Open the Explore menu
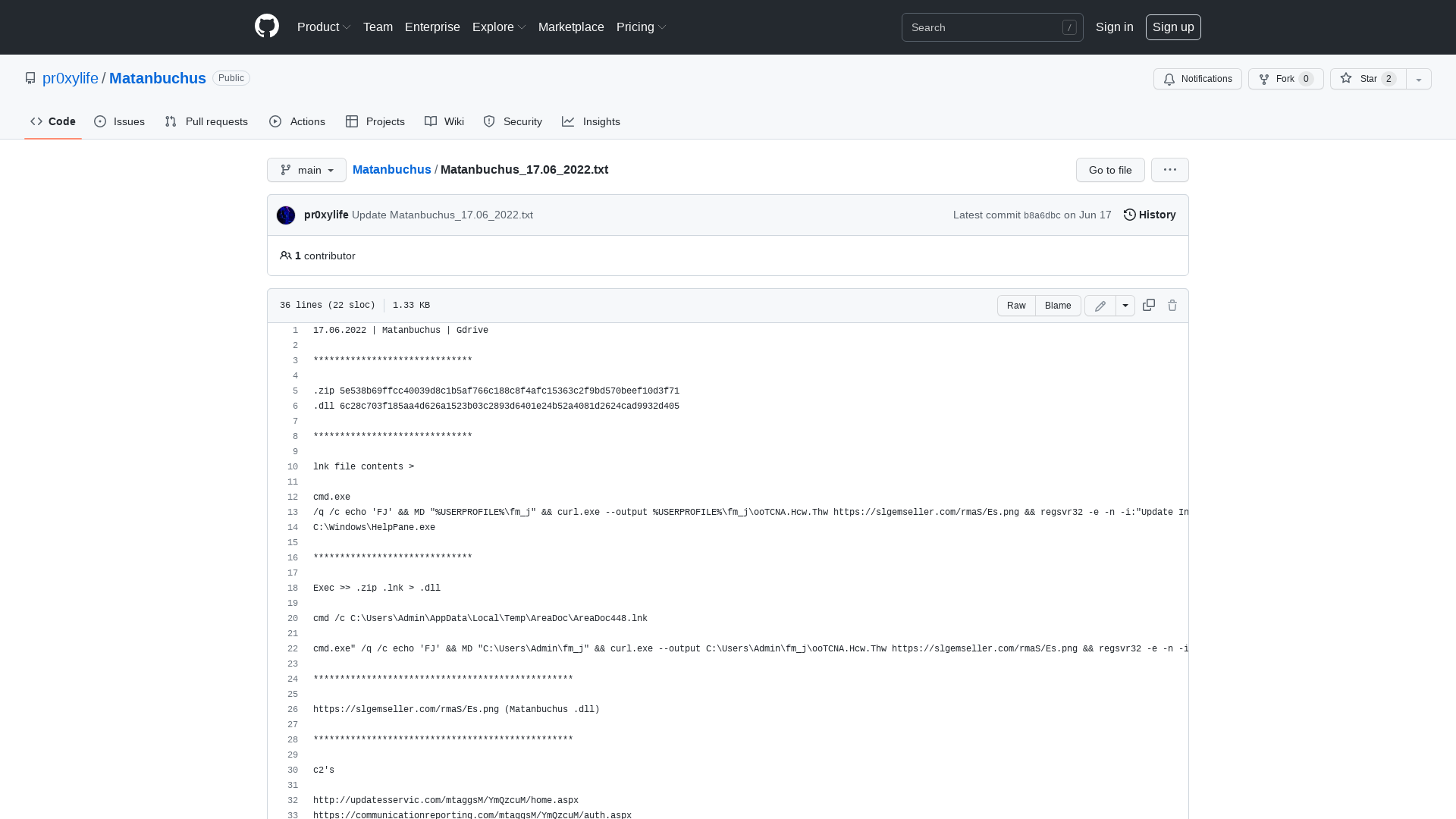 (x=498, y=27)
